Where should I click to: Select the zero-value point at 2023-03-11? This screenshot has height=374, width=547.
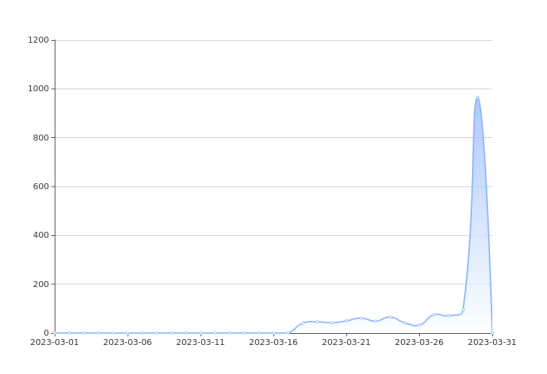(201, 333)
